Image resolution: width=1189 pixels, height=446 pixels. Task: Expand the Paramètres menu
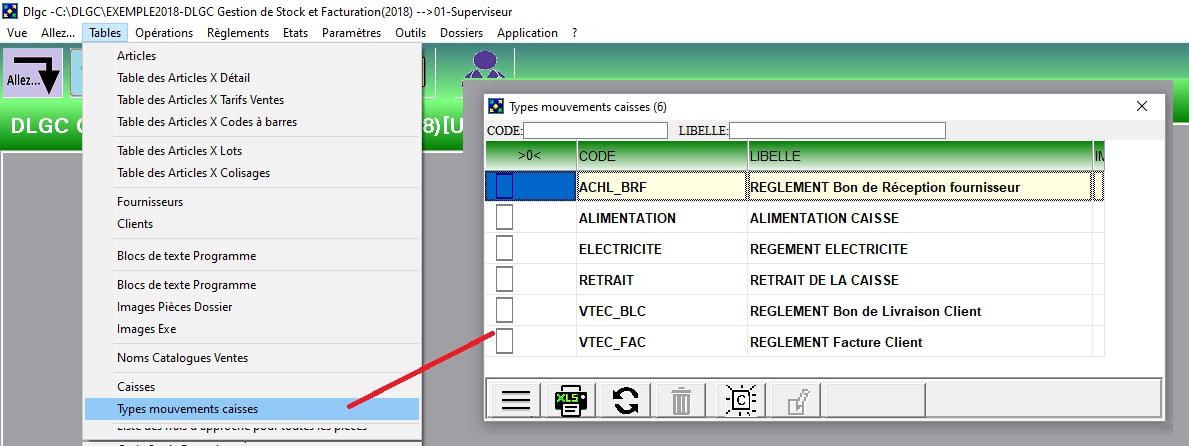click(351, 33)
